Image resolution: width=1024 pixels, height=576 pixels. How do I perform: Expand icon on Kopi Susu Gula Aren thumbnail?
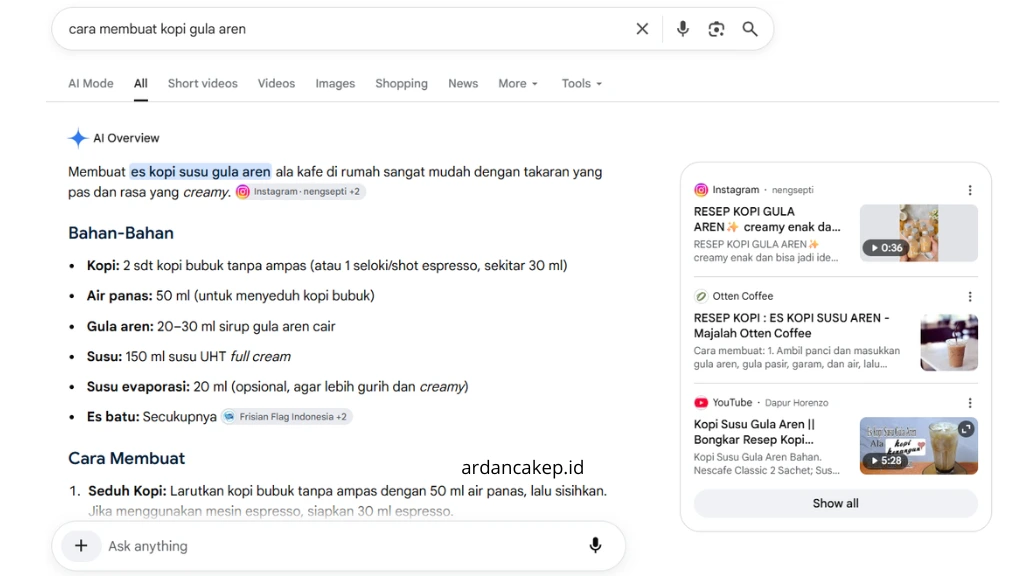point(966,428)
